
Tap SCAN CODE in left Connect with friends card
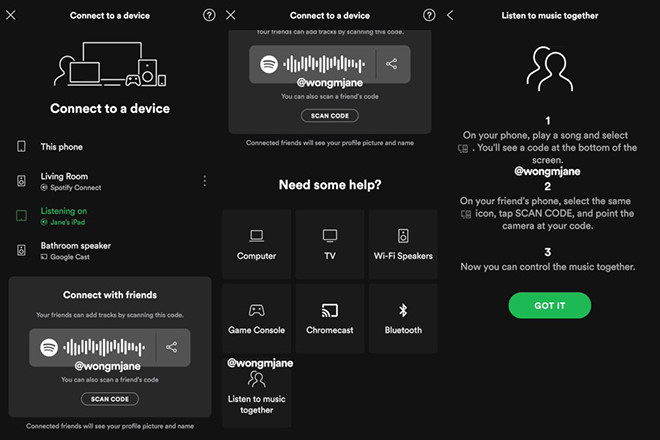click(x=110, y=399)
